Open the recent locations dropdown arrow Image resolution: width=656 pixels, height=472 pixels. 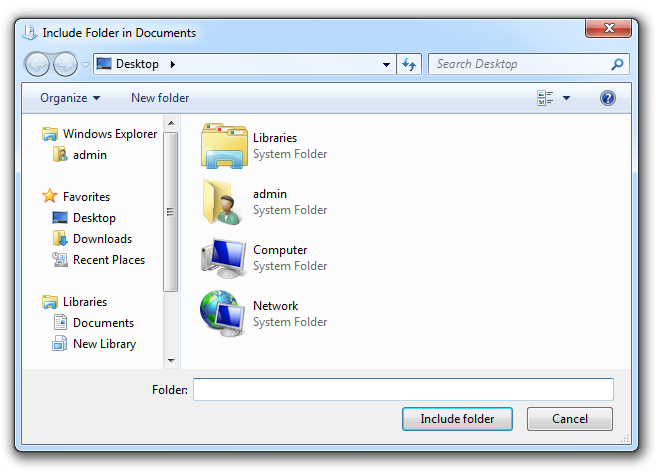tap(85, 64)
